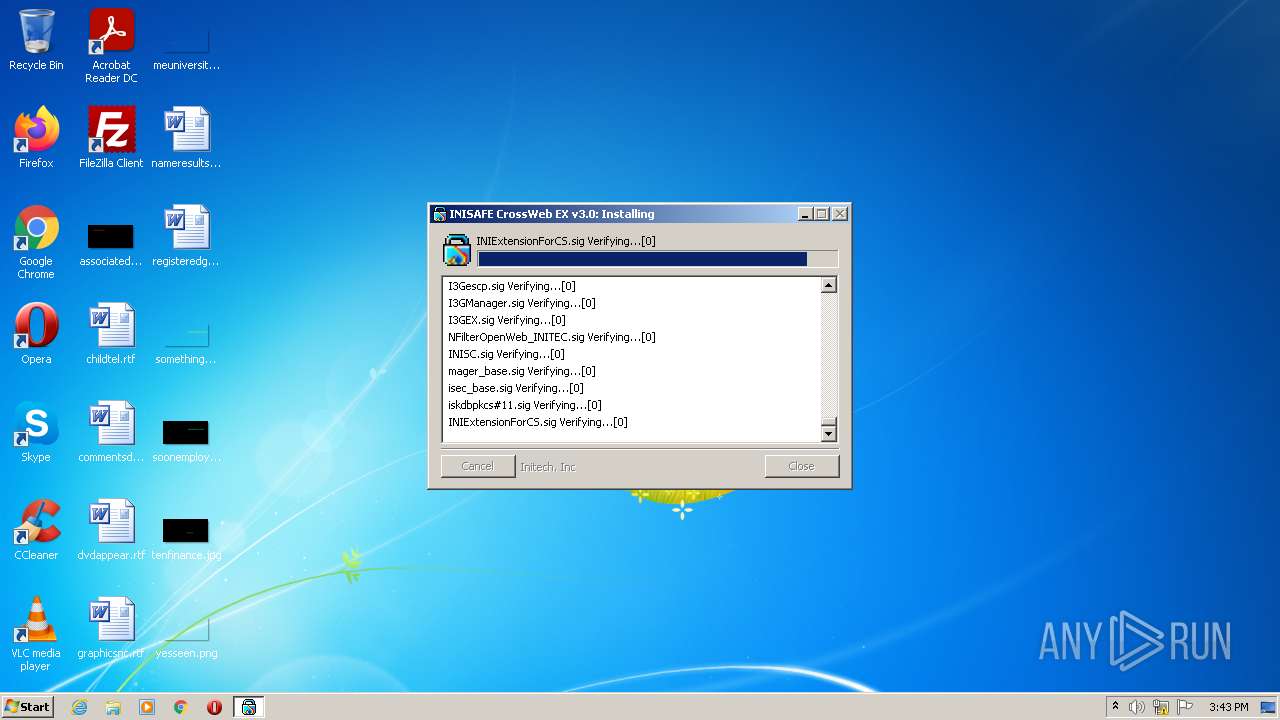Viewport: 1280px width, 720px height.
Task: Launch Firefox from the desktop
Action: [36, 138]
